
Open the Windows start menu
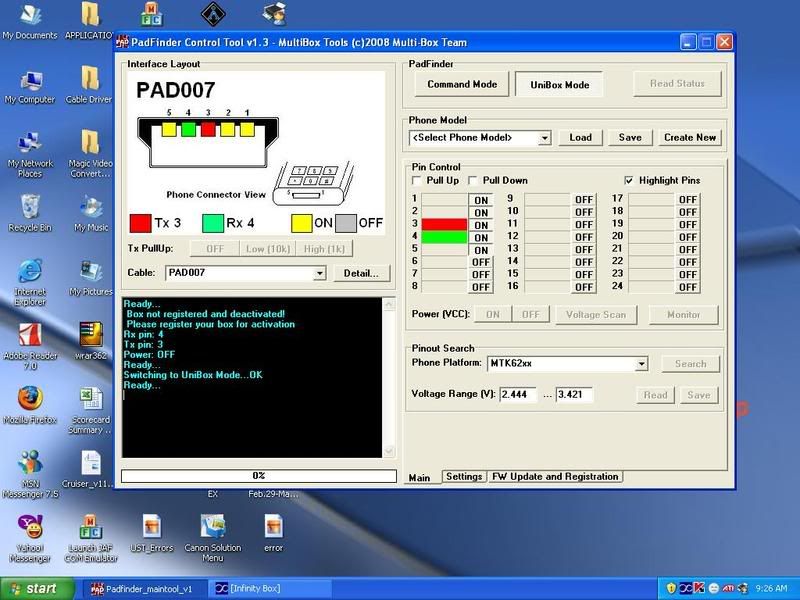pos(36,589)
